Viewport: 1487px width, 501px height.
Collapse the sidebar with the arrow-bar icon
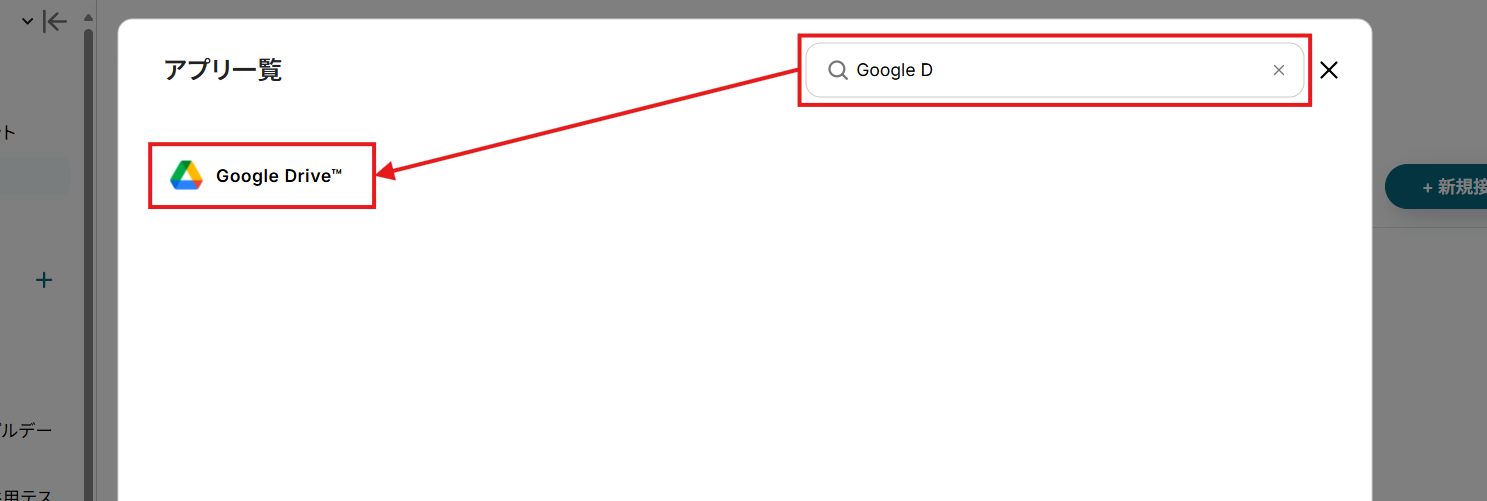tap(56, 21)
